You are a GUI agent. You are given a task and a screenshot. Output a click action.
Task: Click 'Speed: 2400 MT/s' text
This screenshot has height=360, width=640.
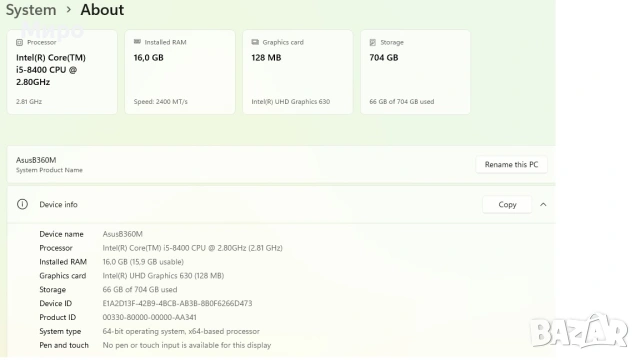161,102
